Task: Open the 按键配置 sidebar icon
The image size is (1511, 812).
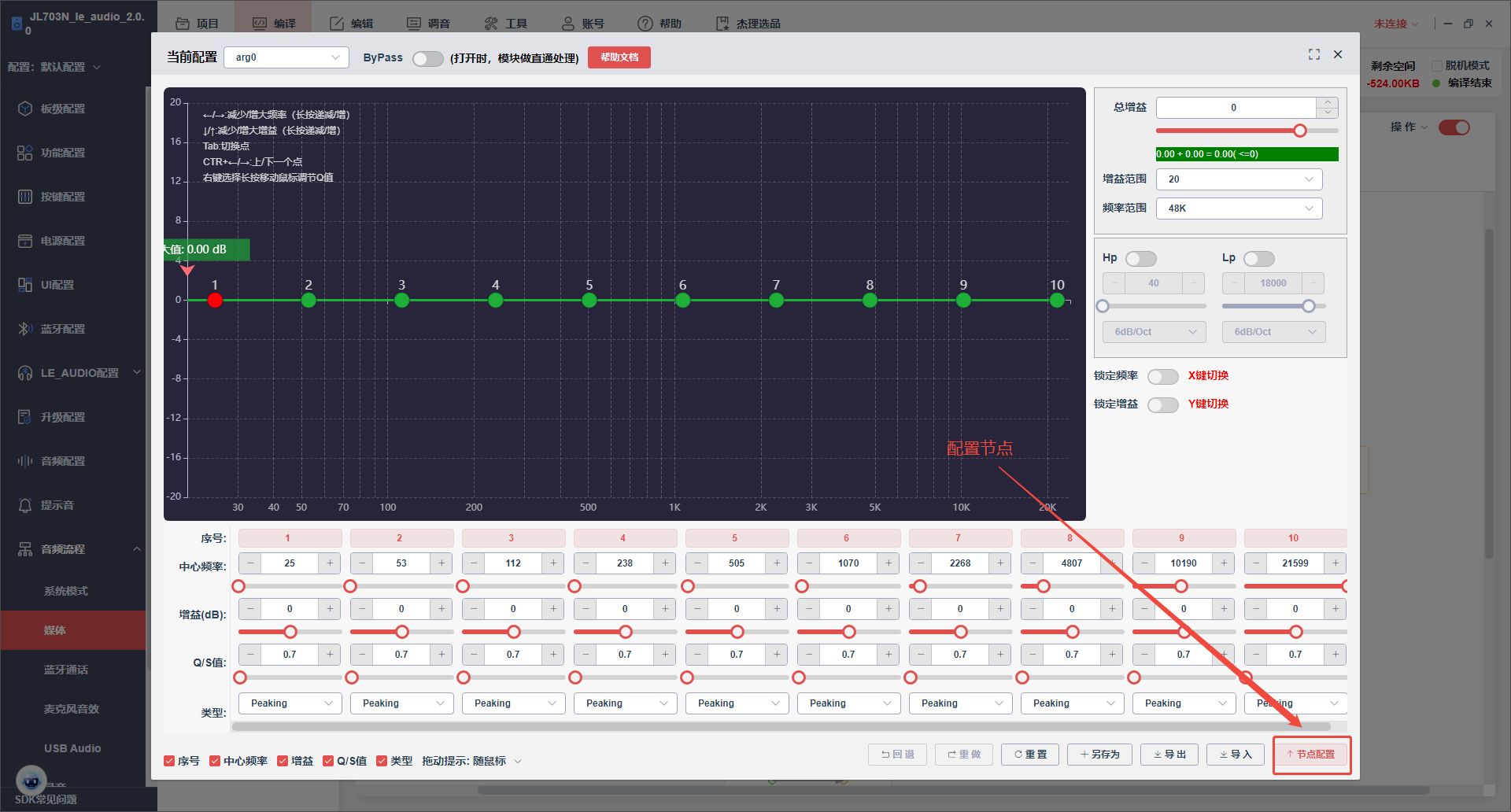Action: pos(25,197)
